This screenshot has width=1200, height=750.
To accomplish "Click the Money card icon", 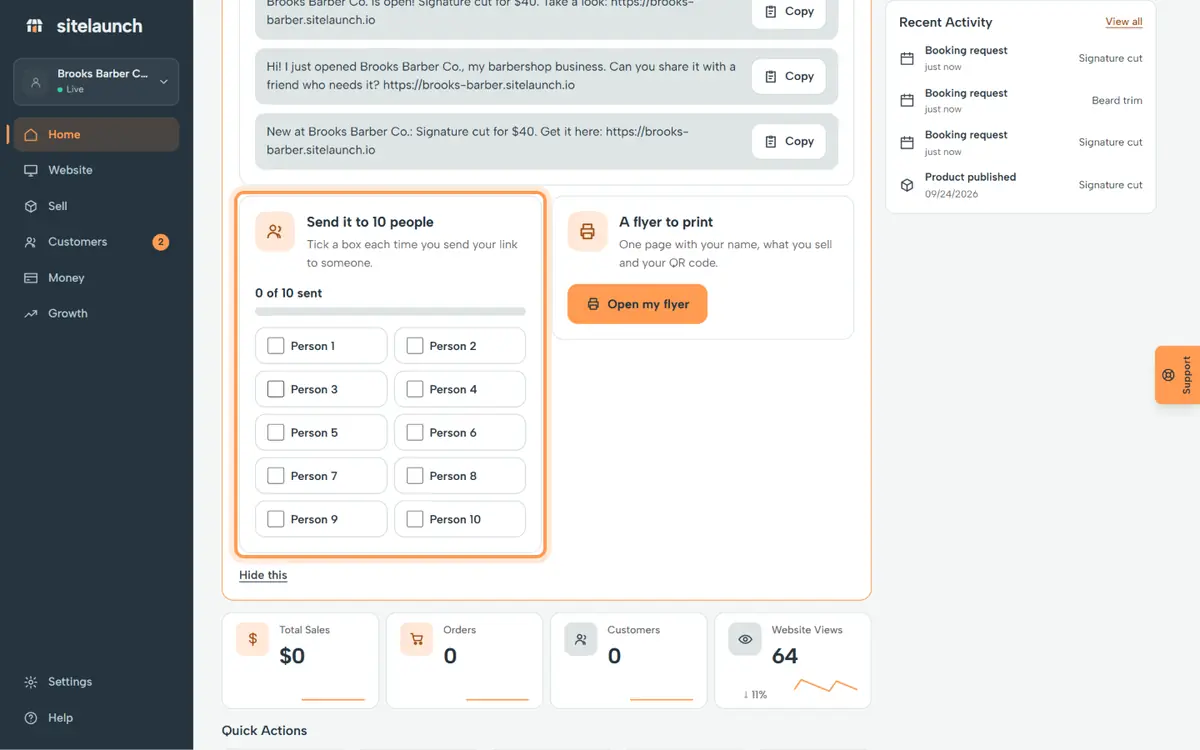I will (x=31, y=278).
